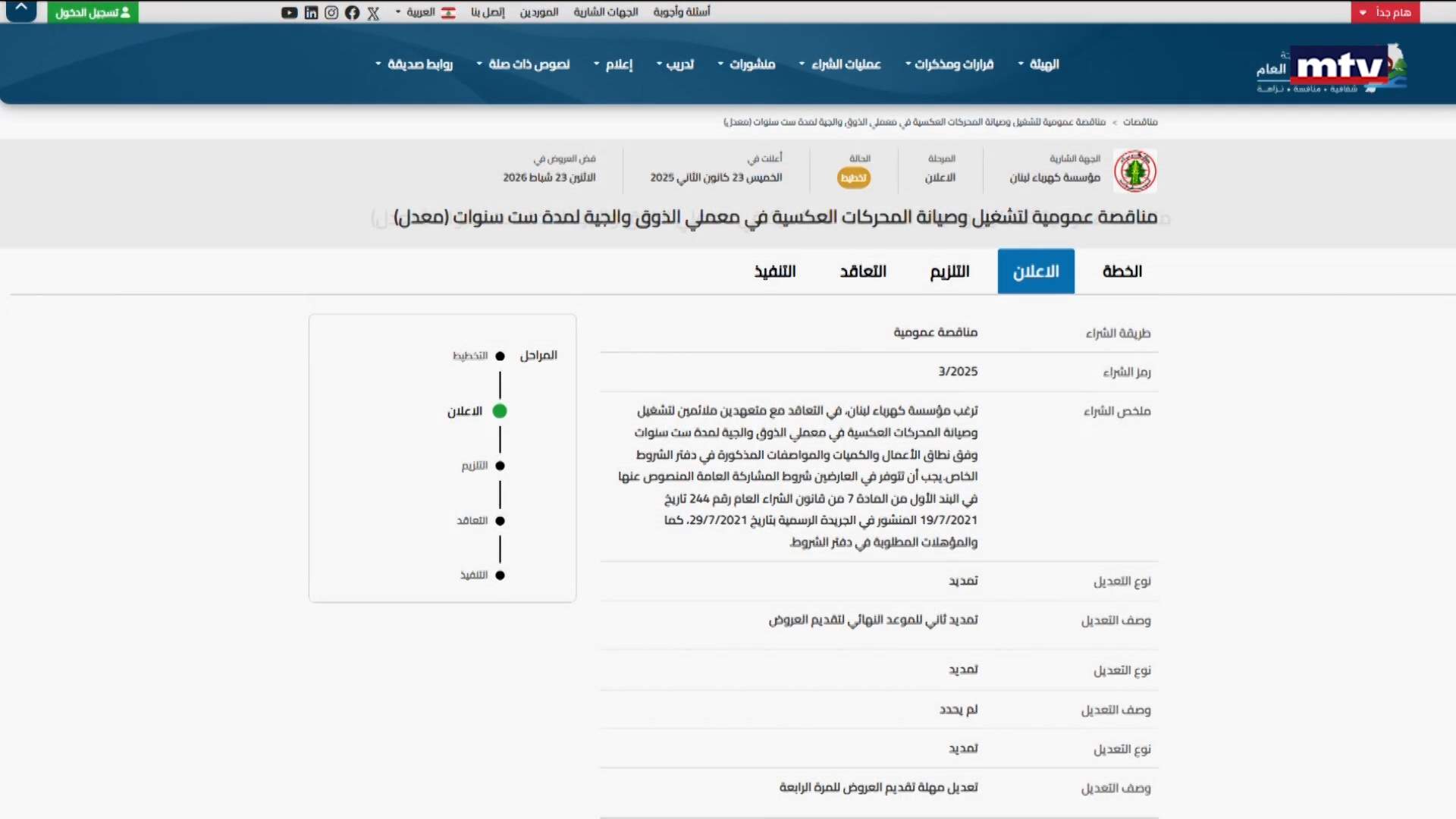1456x819 pixels.
Task: Click the لتخطيط status badge
Action: (854, 178)
